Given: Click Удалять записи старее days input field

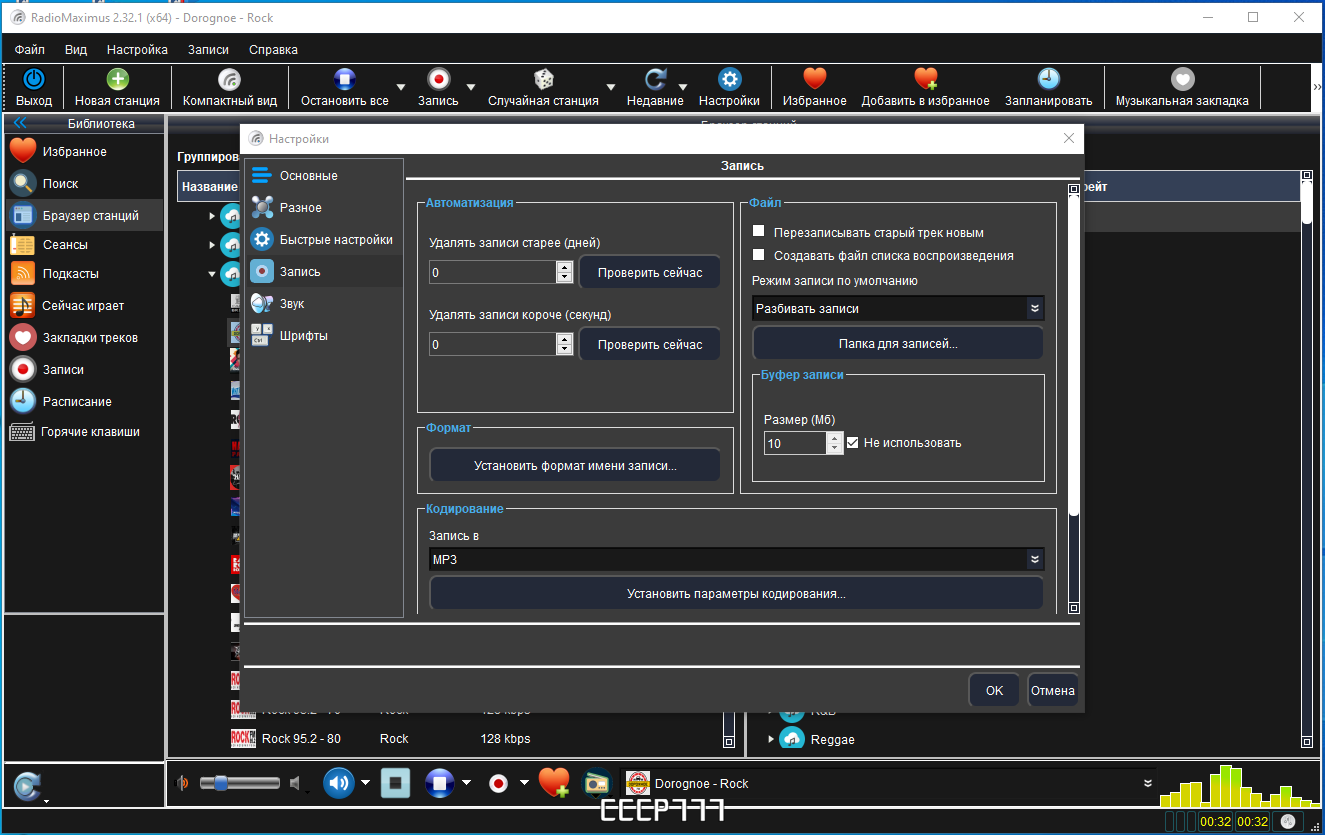Looking at the screenshot, I should (x=493, y=272).
